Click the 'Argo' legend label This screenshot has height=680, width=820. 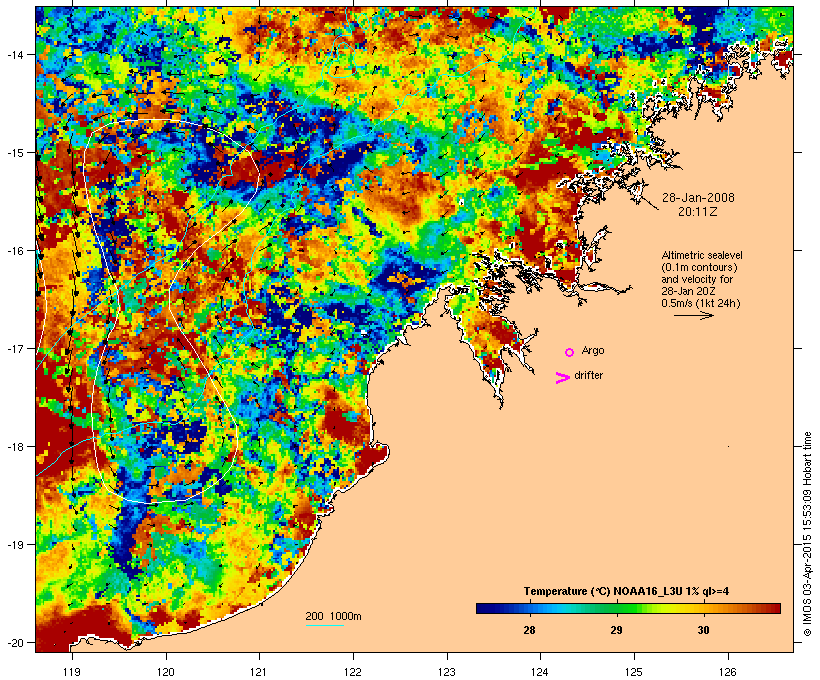coord(593,350)
